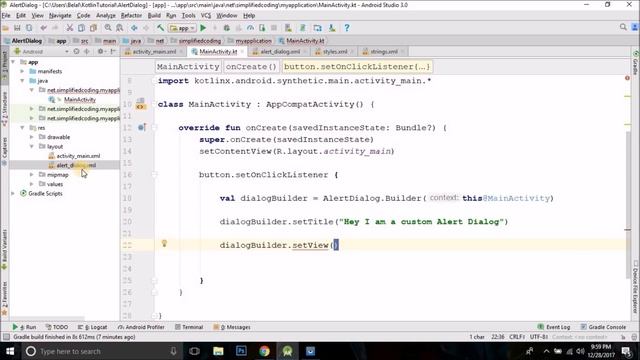Open the TODO tool window

point(57,327)
